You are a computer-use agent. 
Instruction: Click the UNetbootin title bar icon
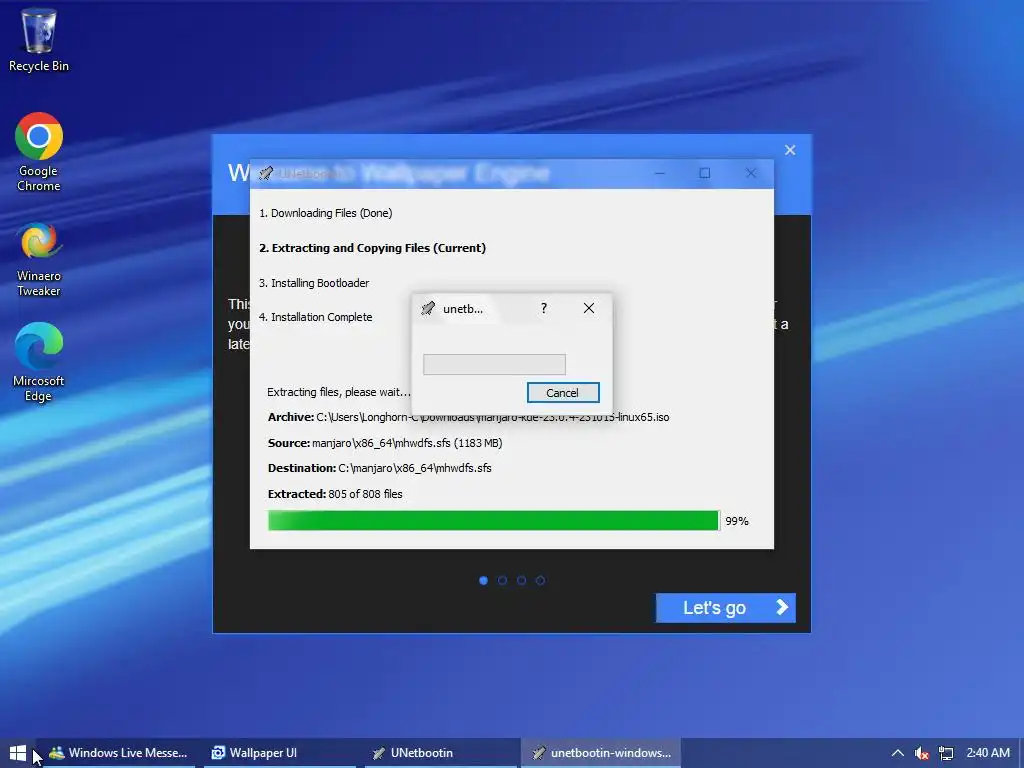[266, 174]
